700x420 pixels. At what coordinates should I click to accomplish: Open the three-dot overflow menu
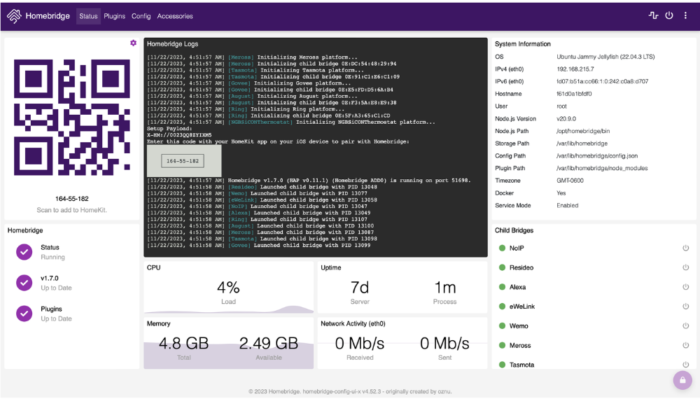(x=685, y=16)
